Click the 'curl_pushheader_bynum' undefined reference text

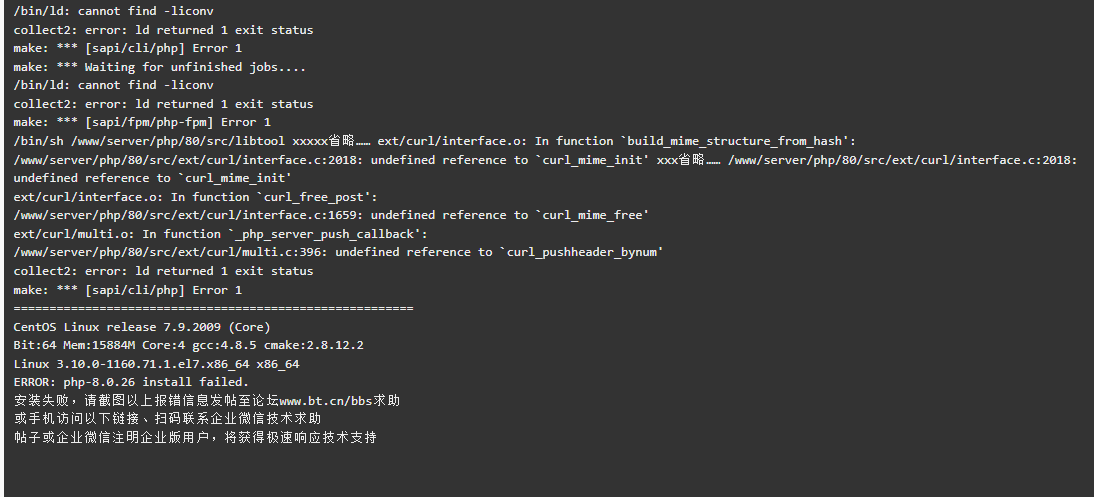coord(581,252)
